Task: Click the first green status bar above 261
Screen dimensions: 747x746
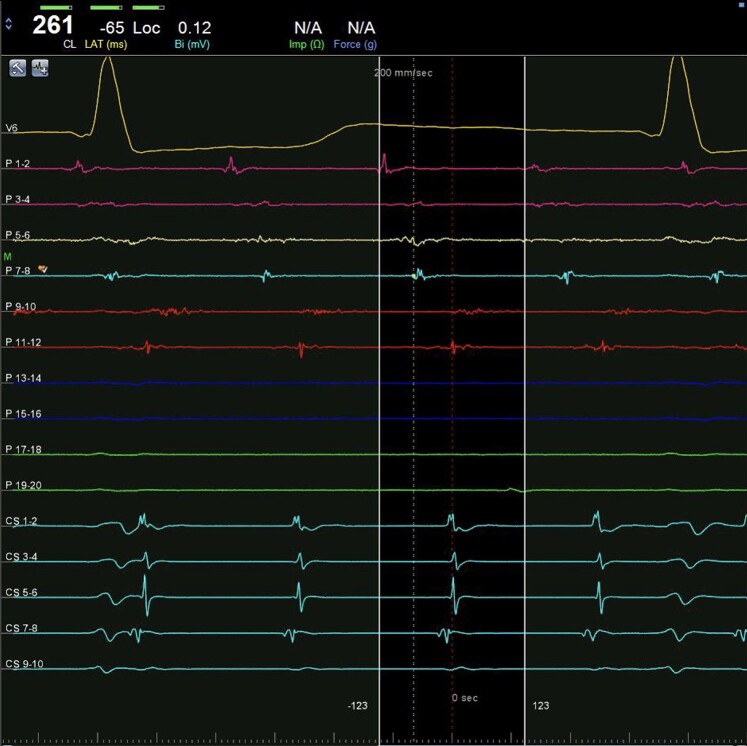Action: 56,8
